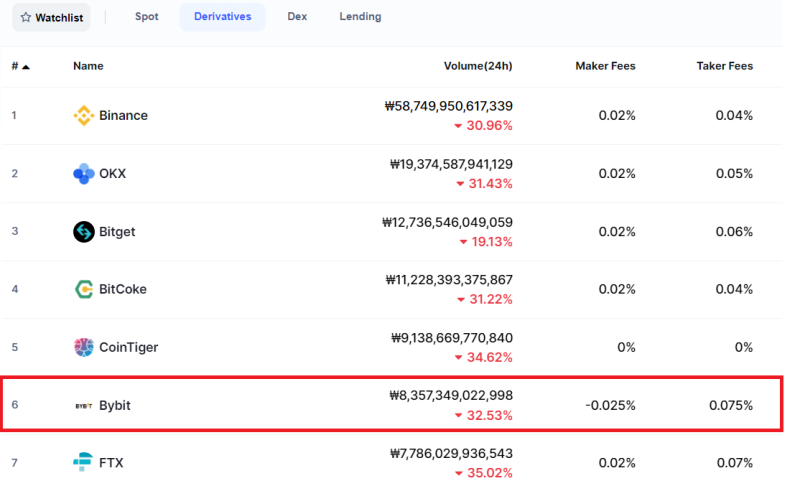Click the CoinTiger exchange logo
This screenshot has height=491, width=800.
84,347
